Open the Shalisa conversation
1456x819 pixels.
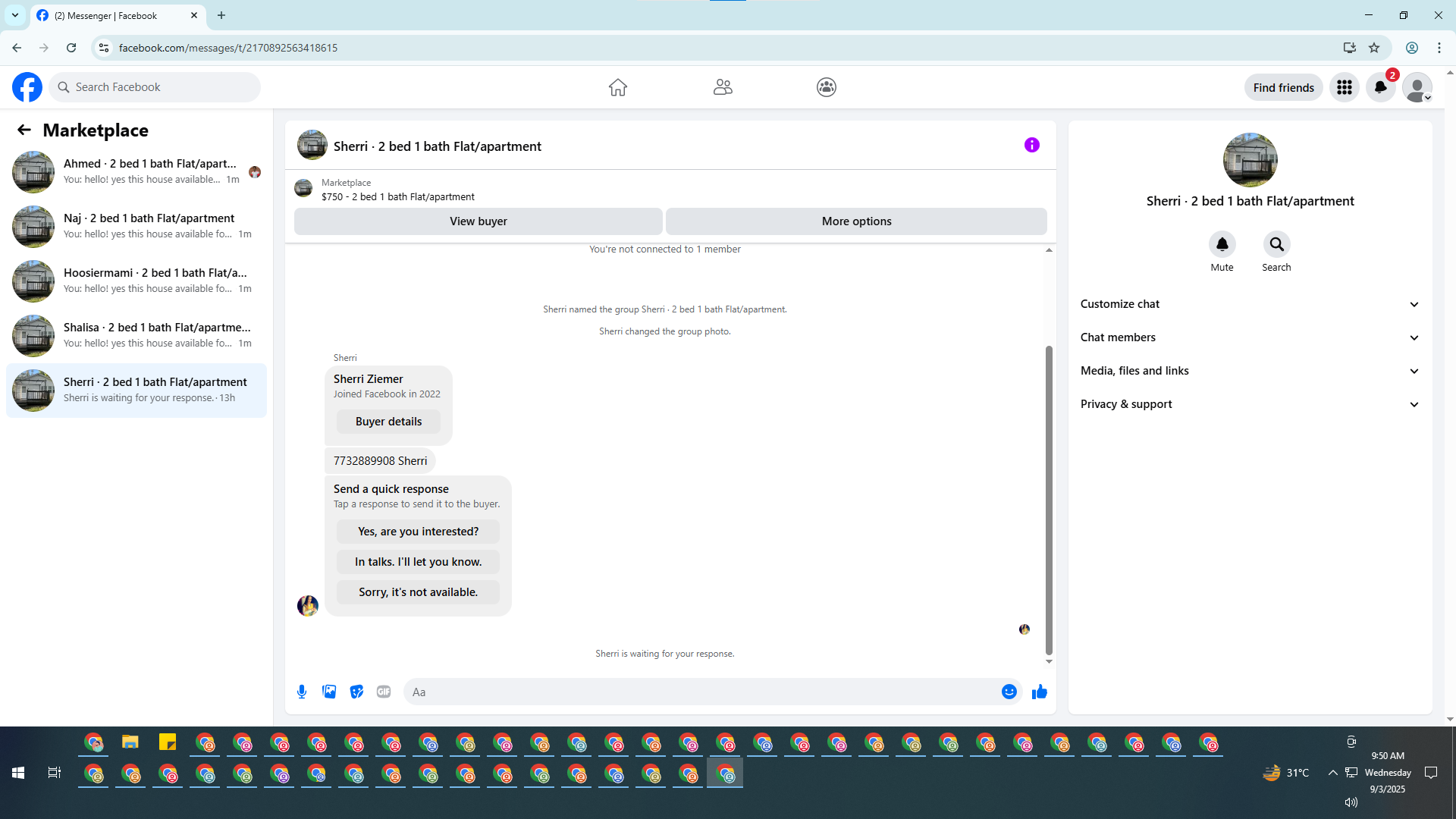tap(136, 336)
